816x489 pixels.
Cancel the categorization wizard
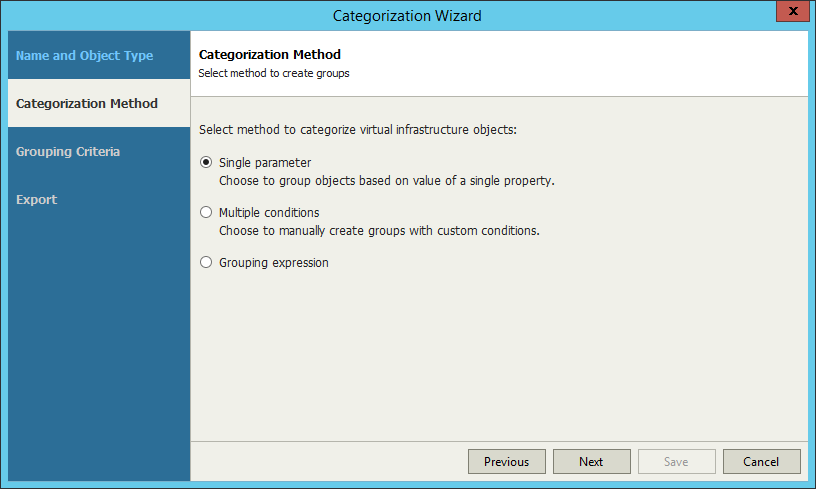point(761,461)
